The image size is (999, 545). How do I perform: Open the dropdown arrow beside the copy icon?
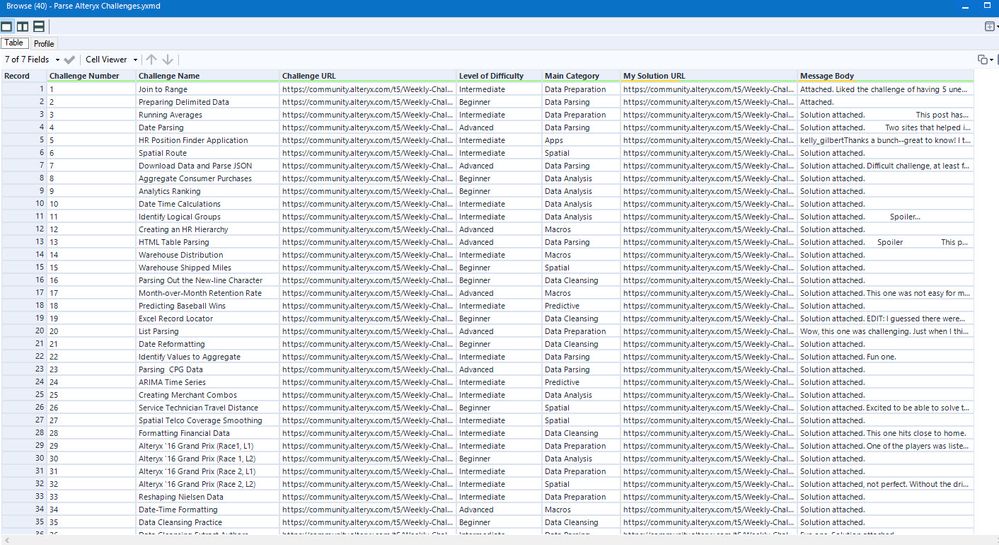coord(992,60)
